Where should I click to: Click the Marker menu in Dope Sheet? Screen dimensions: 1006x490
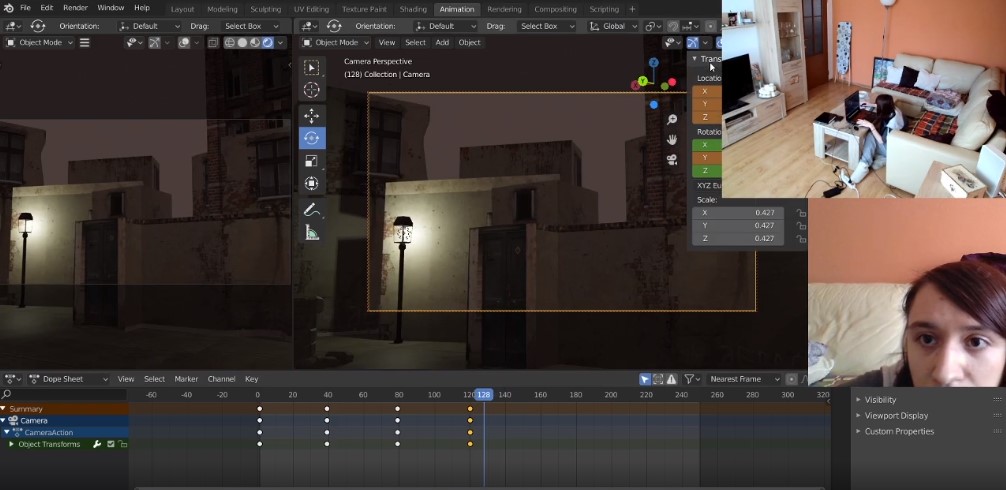pyautogui.click(x=186, y=379)
